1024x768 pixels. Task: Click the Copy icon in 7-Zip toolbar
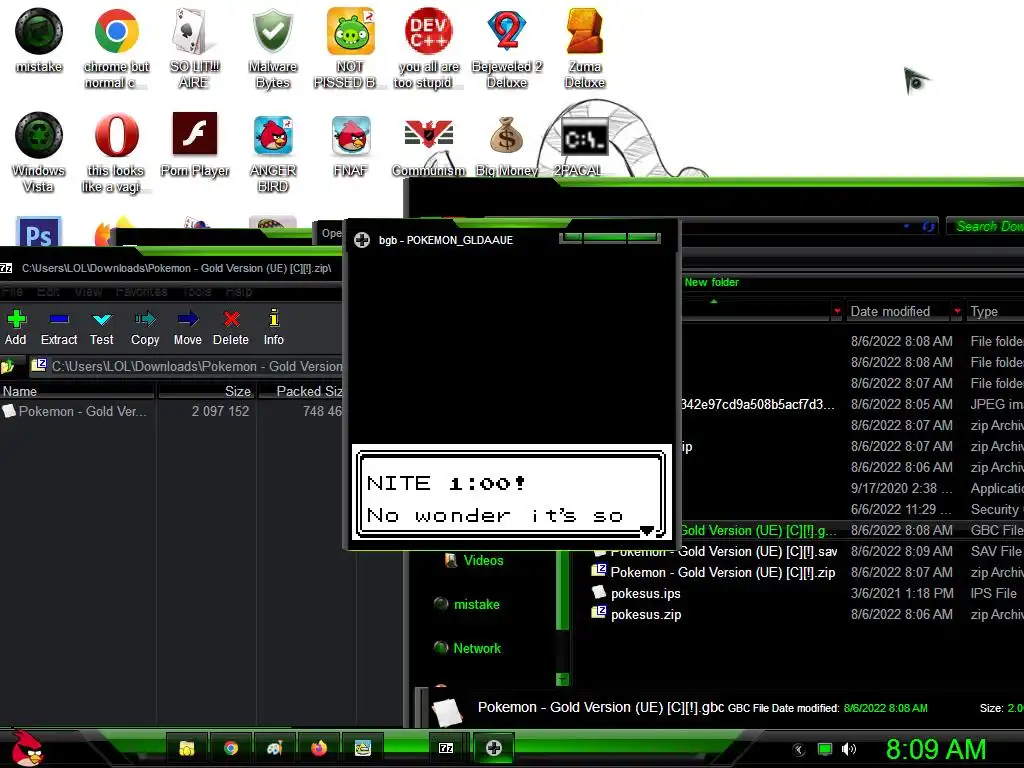point(145,327)
